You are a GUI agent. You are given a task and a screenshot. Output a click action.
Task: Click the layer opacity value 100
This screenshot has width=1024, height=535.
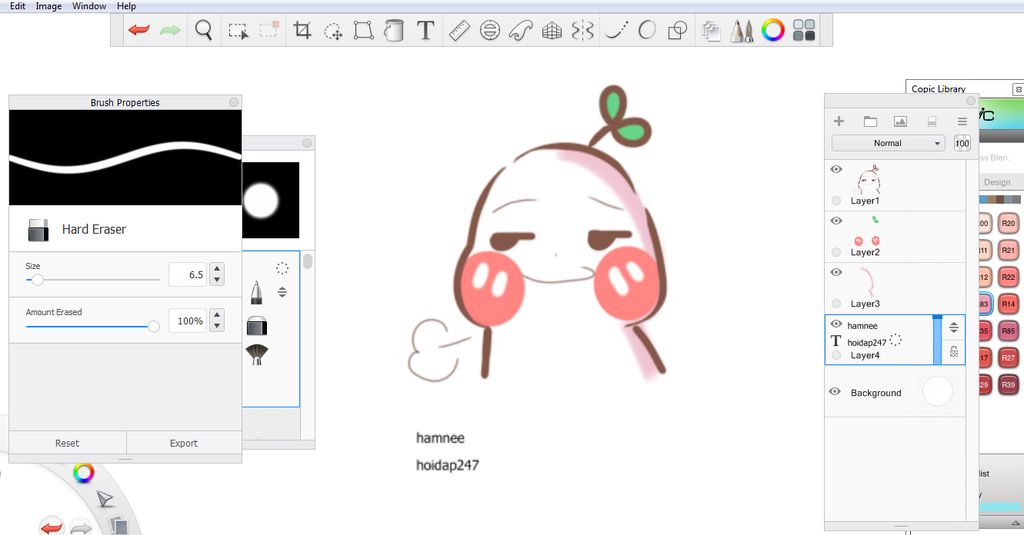coord(962,143)
